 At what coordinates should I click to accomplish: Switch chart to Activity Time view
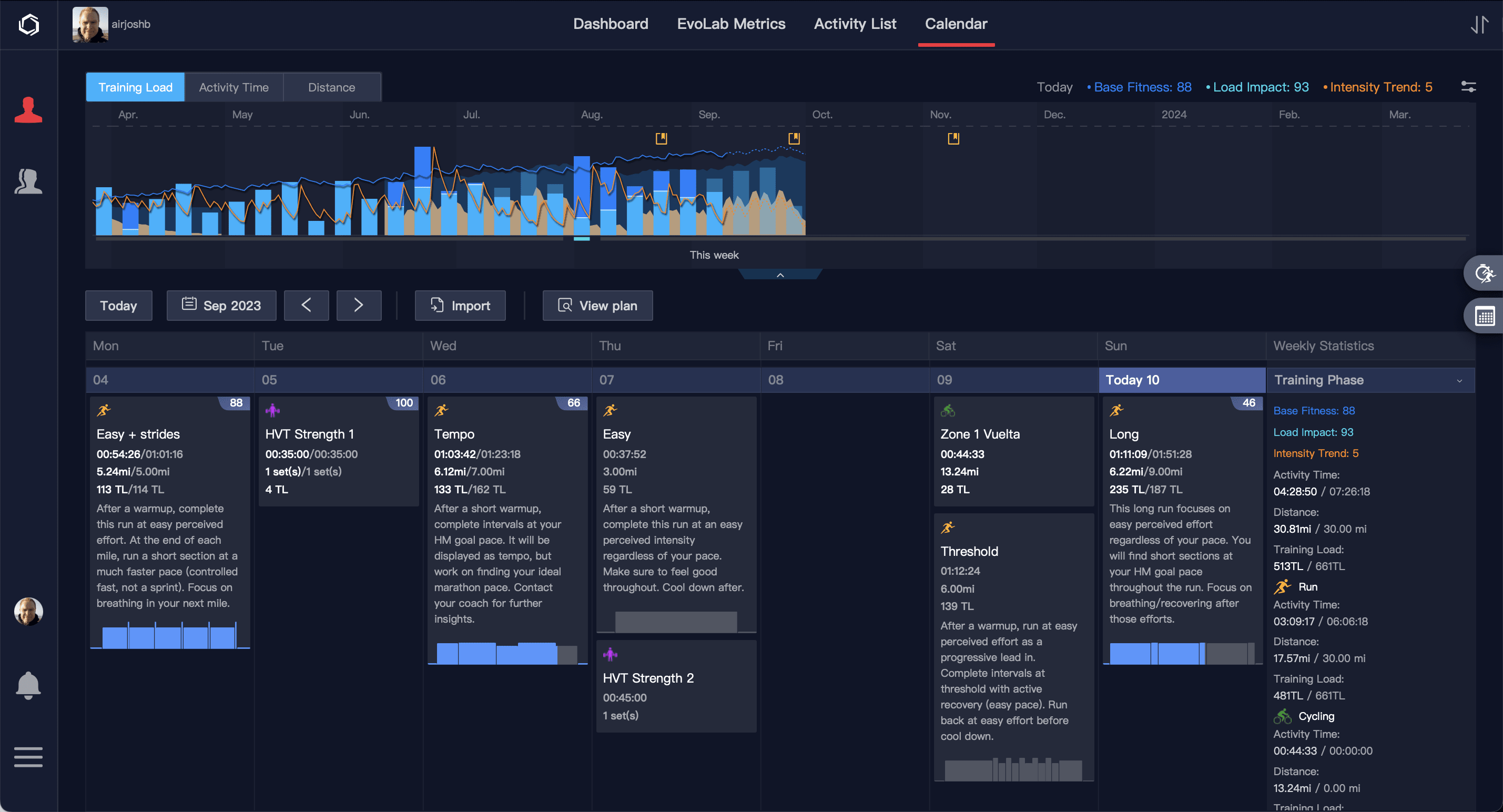pos(233,87)
